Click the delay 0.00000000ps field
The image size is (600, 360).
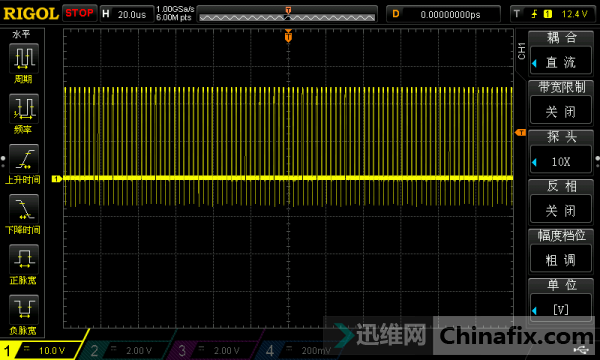(450, 15)
